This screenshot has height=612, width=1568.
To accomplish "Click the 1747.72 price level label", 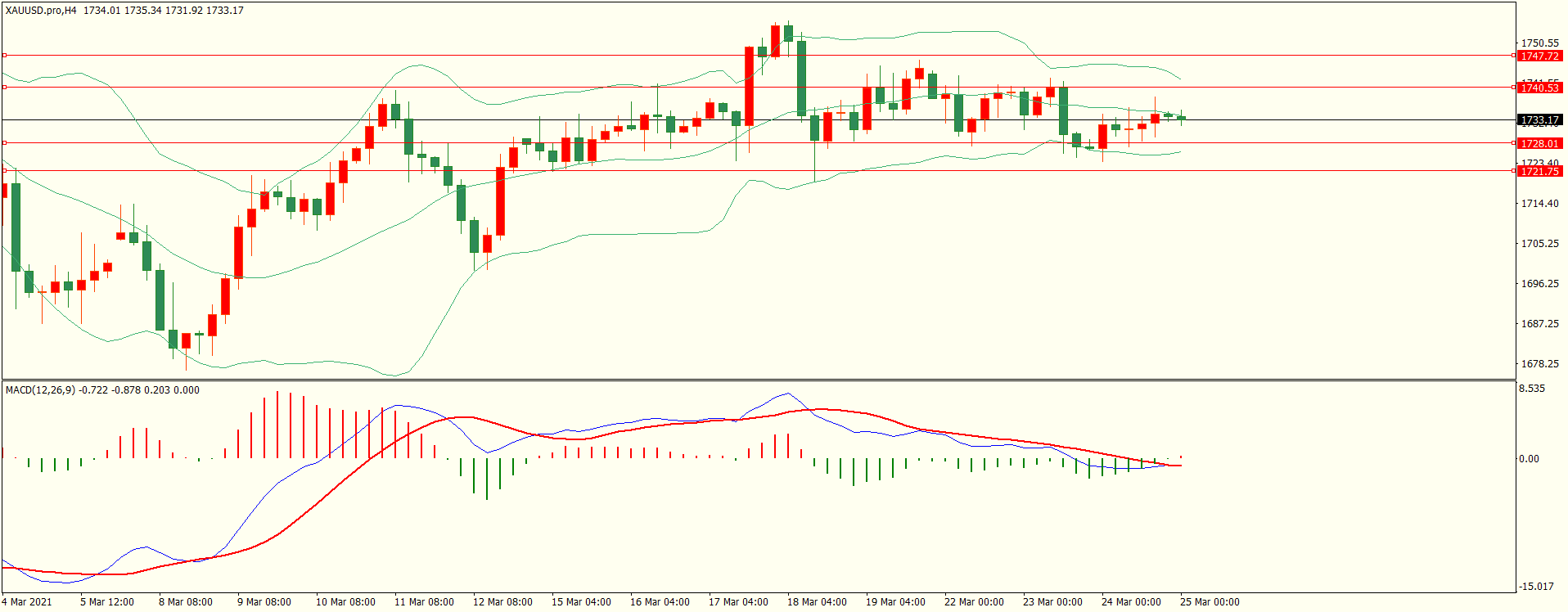I will pyautogui.click(x=1539, y=56).
